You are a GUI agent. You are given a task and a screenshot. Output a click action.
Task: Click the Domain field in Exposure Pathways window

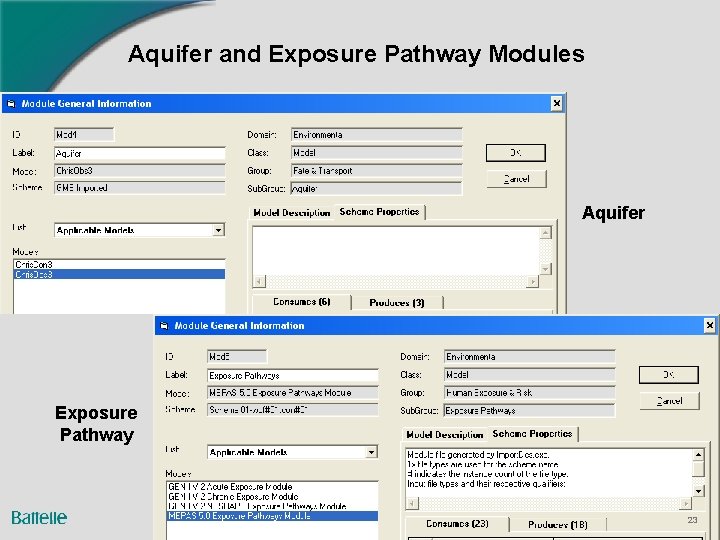529,357
